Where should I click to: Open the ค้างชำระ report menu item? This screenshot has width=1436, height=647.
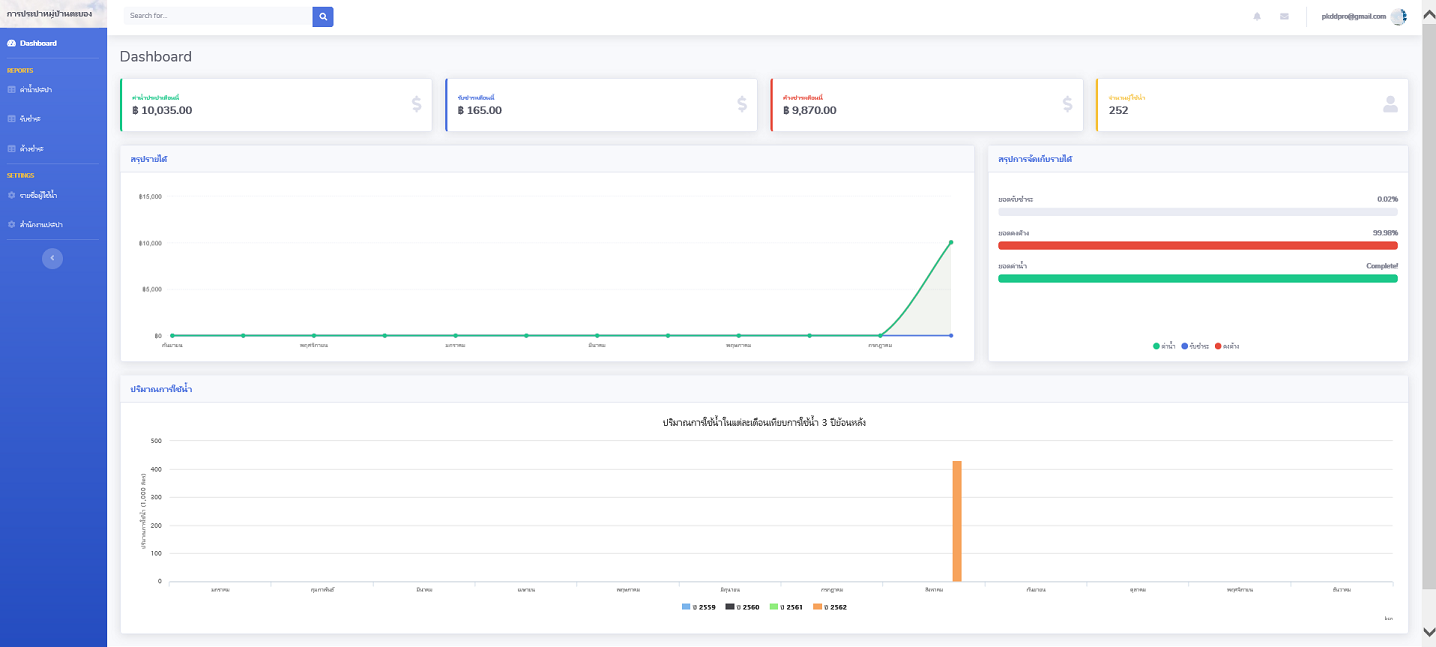31,148
